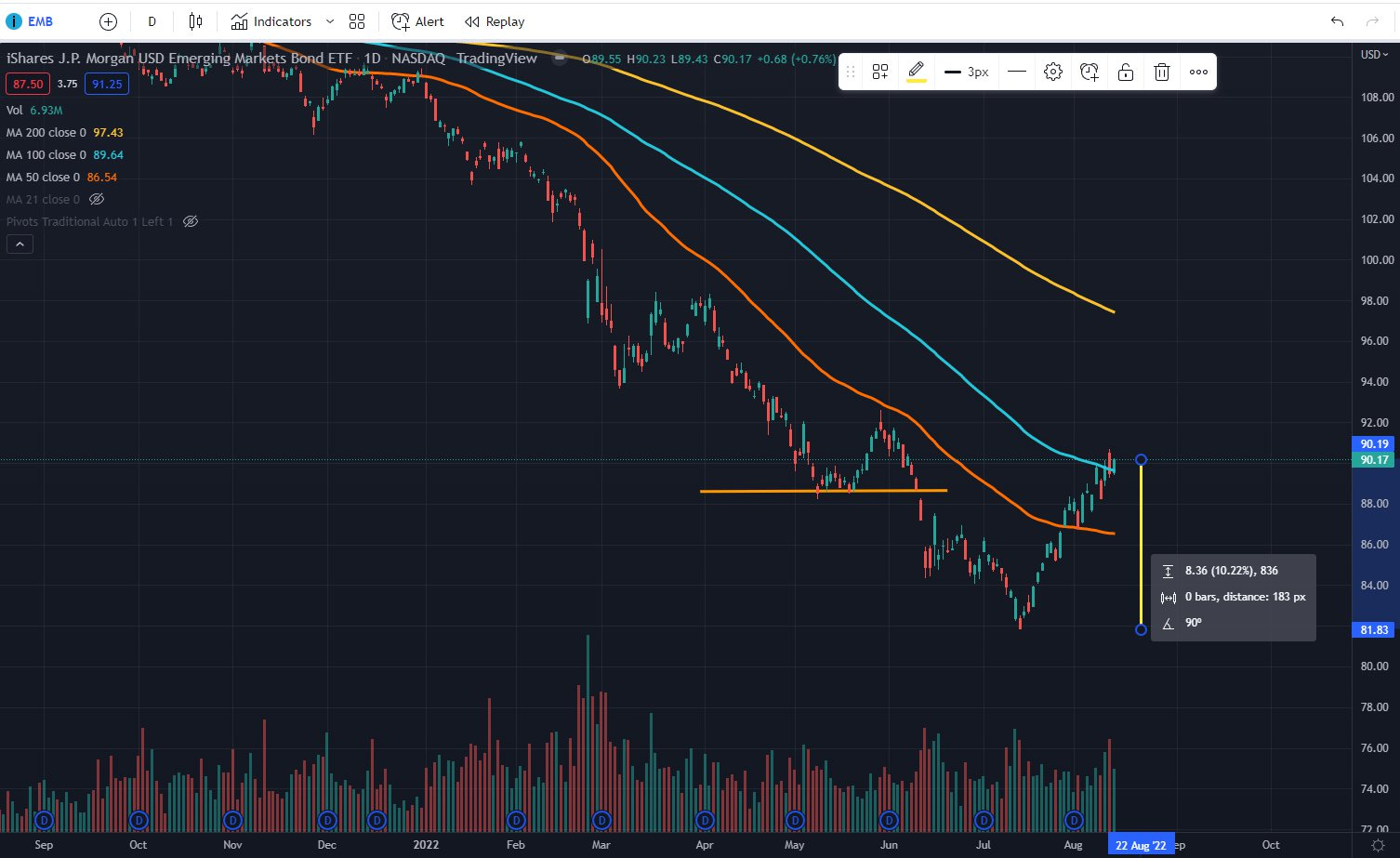Image resolution: width=1400 pixels, height=858 pixels.
Task: Select the Vol 6.93M legend entry
Action: 34,111
